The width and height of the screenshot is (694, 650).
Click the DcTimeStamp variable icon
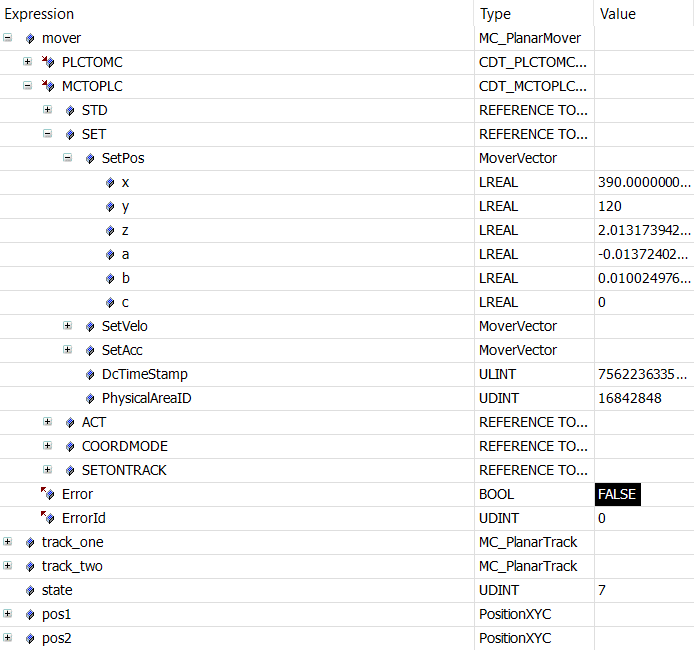pos(90,375)
